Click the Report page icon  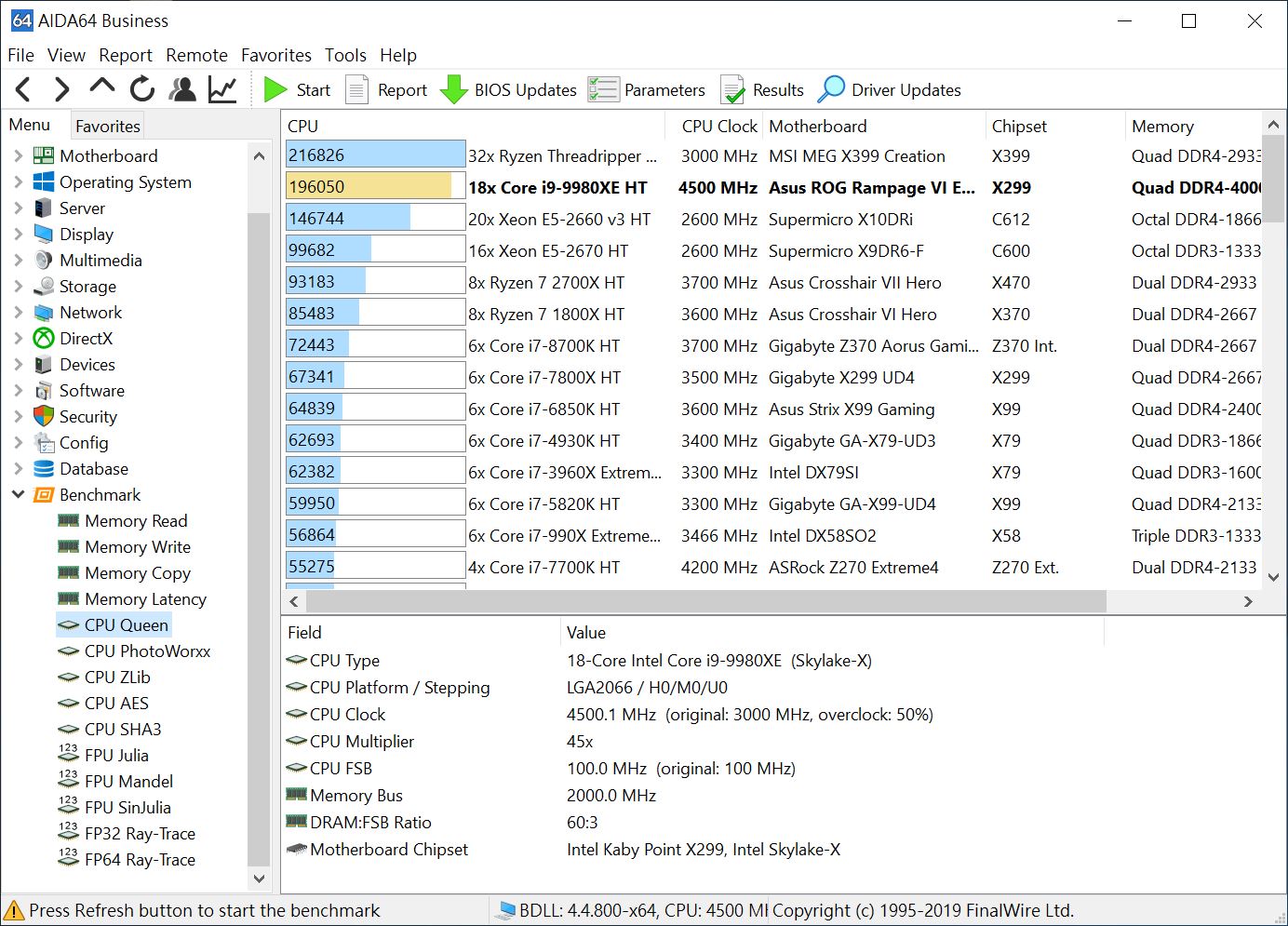[x=356, y=89]
